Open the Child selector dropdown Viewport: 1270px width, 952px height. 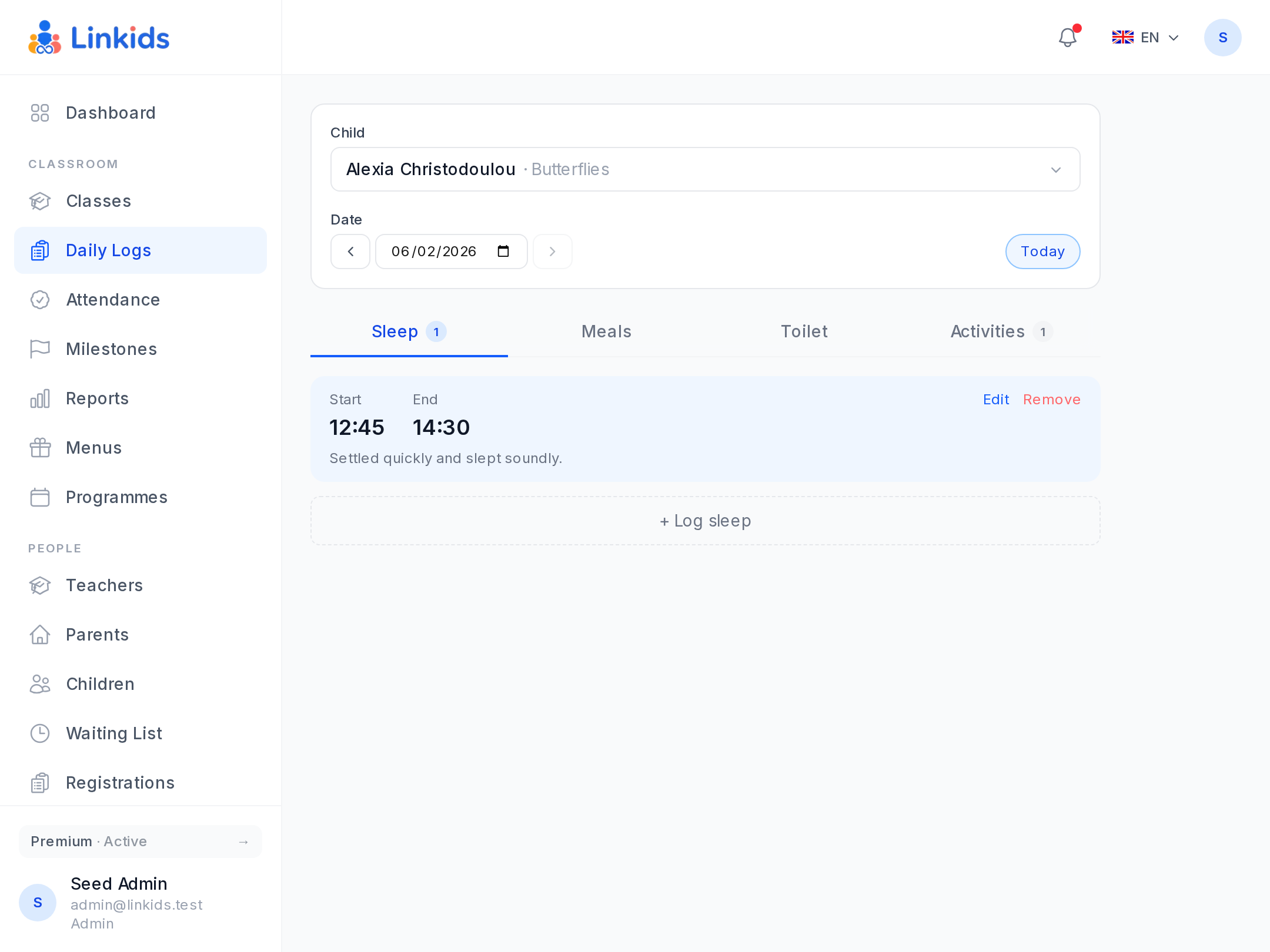(x=706, y=169)
